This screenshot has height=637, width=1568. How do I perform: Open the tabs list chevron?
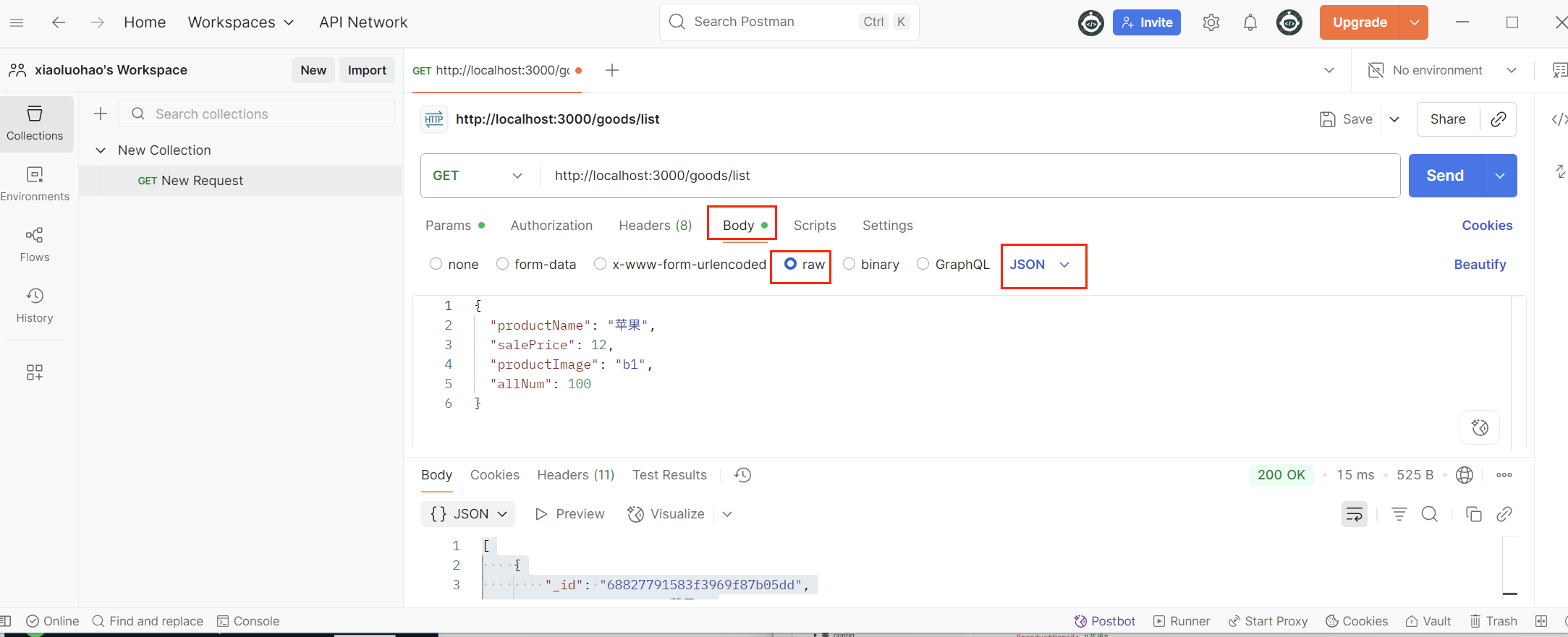[1329, 70]
